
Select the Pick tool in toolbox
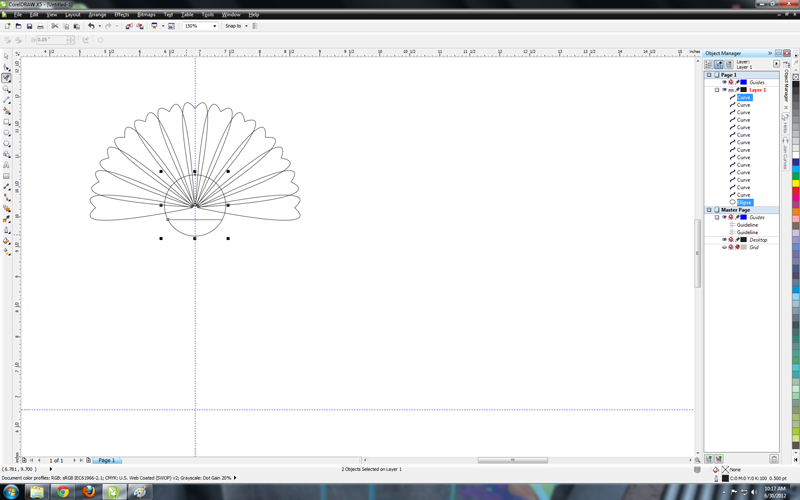(6, 56)
